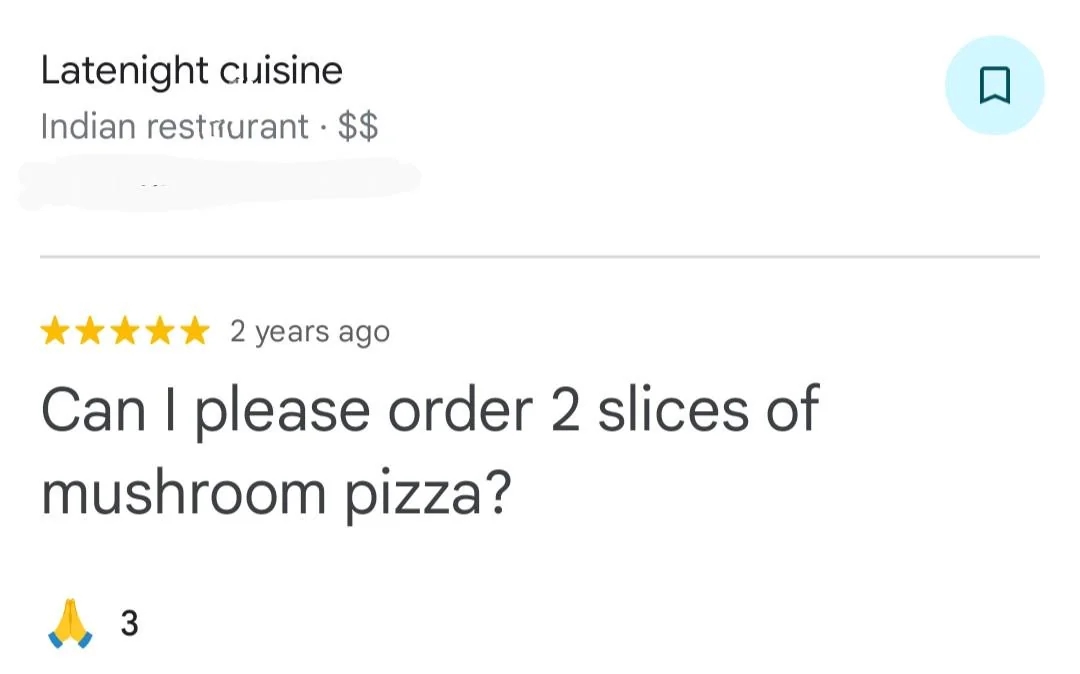The width and height of the screenshot is (1080, 674).
Task: Toggle the save bookmark for this restaurant
Action: click(994, 85)
